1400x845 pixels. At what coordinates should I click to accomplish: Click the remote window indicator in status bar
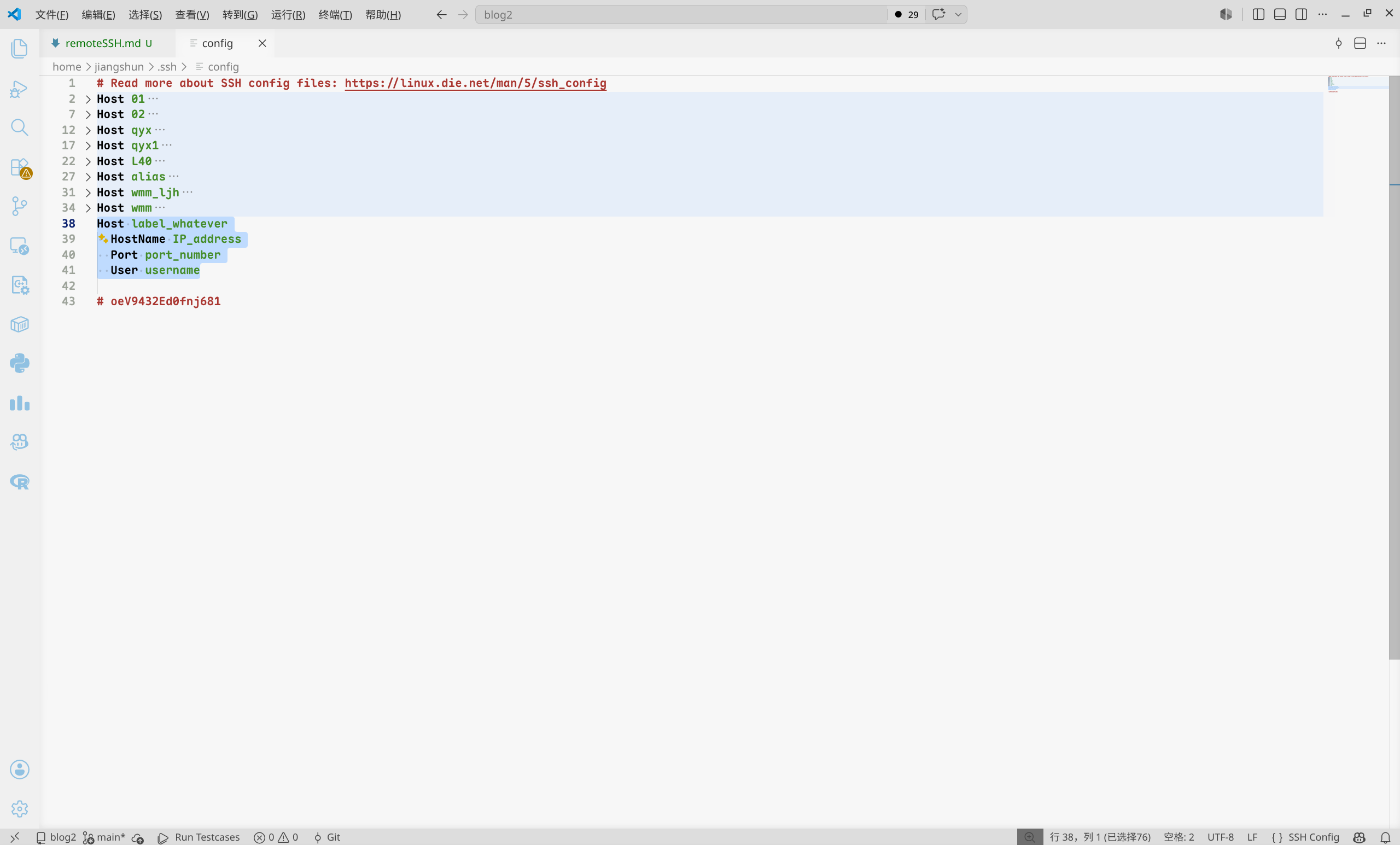coord(15,837)
